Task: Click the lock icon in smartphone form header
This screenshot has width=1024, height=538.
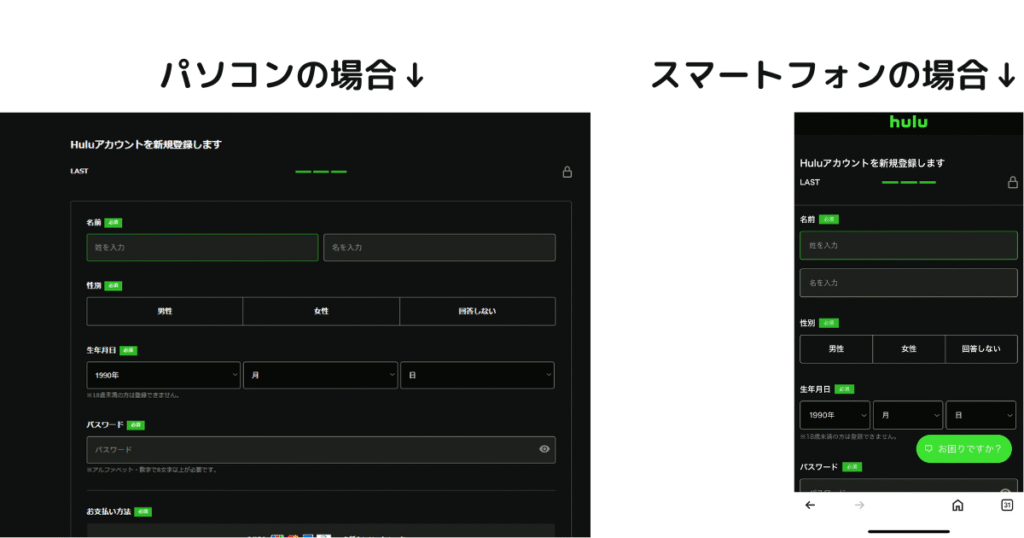Action: 1012,182
